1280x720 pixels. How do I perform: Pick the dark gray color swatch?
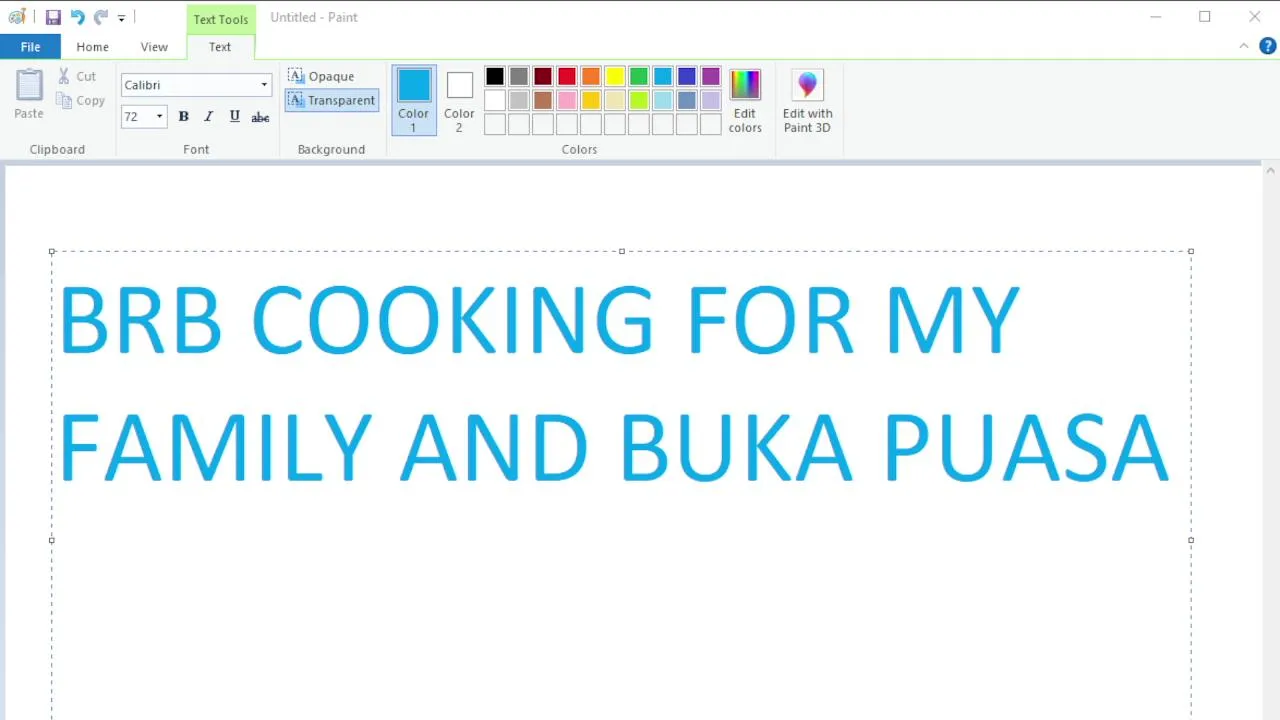[519, 76]
